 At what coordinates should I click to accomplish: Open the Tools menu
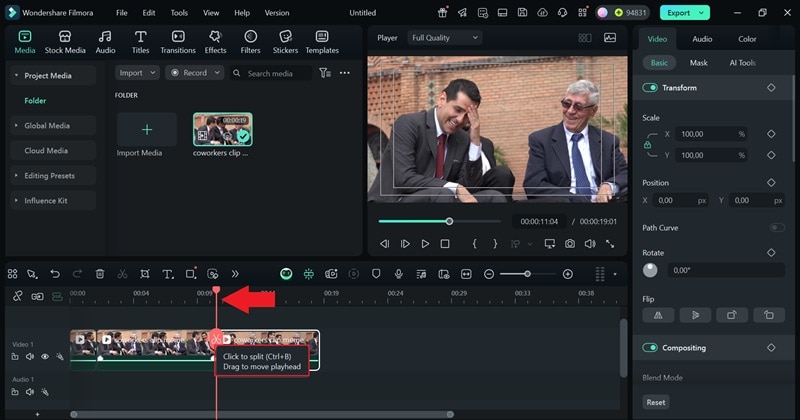[x=179, y=13]
